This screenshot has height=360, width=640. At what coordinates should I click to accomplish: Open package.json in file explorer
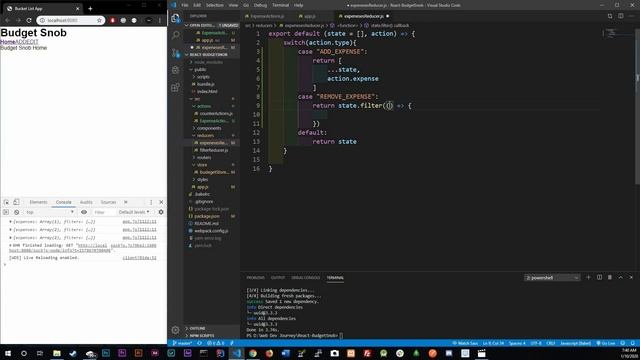207,216
